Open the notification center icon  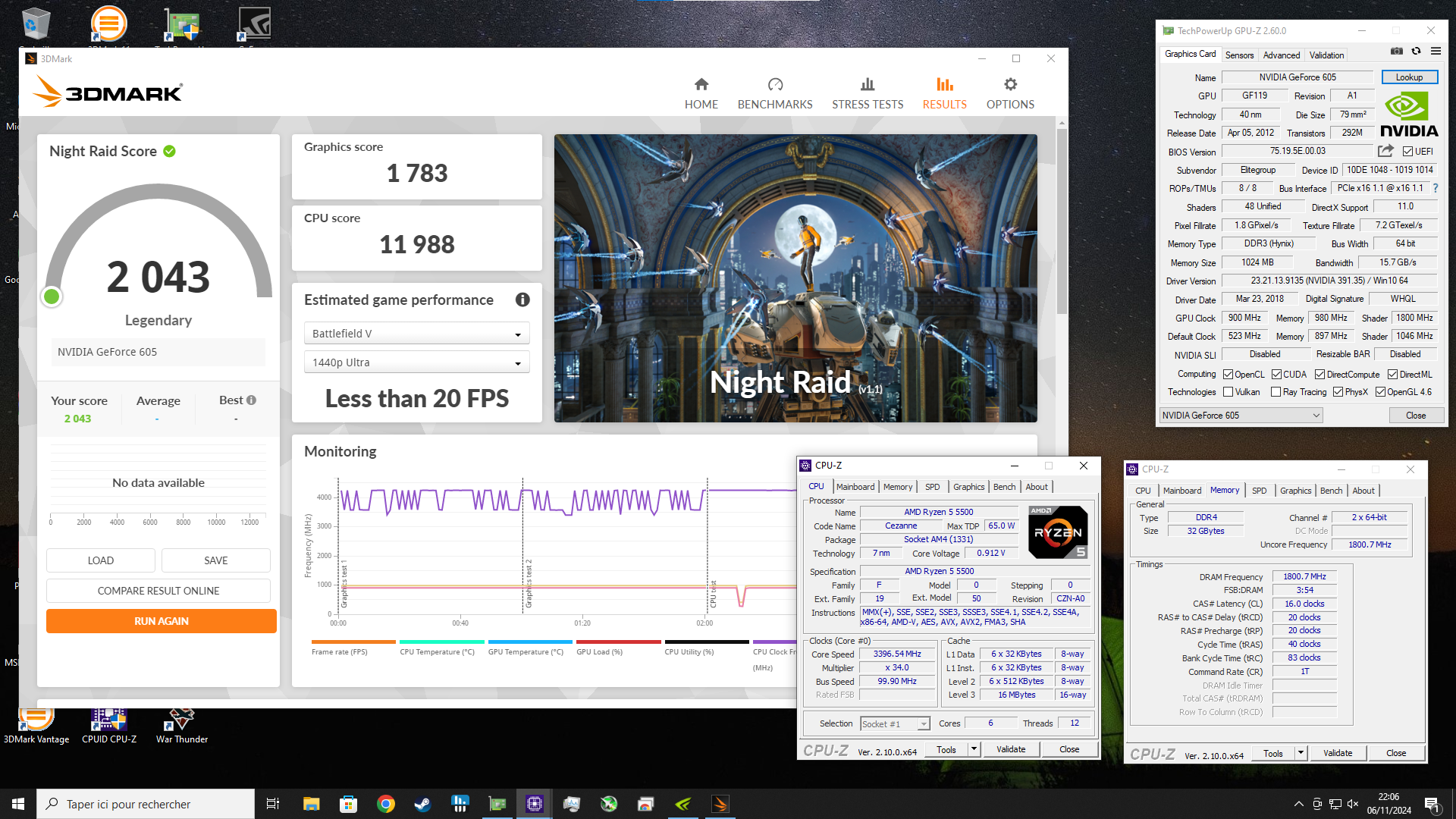pyautogui.click(x=1432, y=804)
